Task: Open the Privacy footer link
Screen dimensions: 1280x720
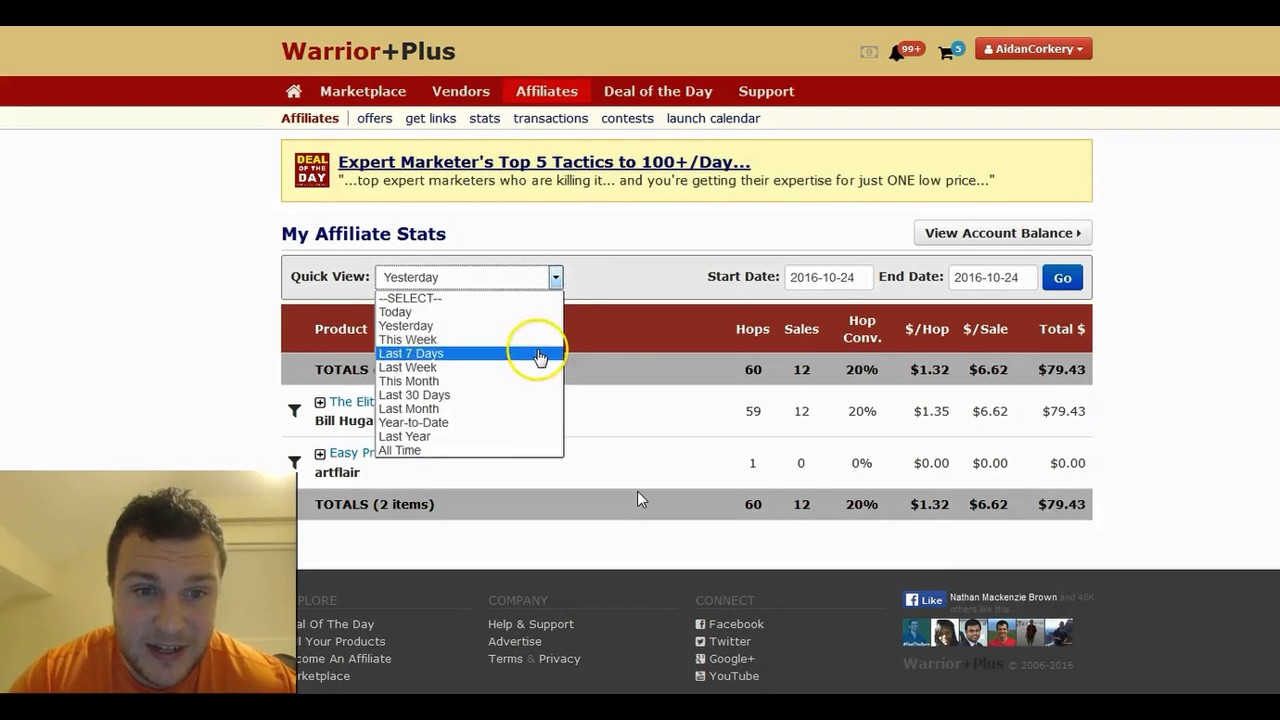Action: coord(559,659)
